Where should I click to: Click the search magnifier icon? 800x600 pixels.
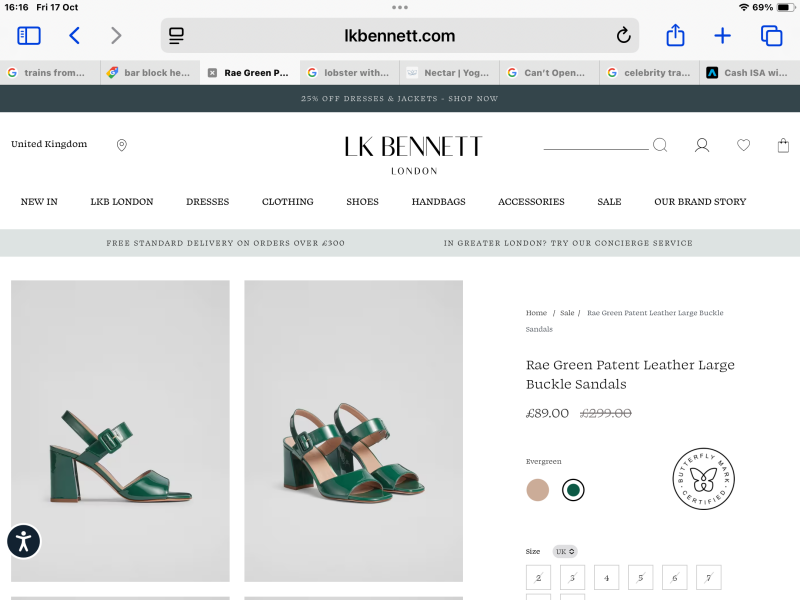(x=660, y=145)
